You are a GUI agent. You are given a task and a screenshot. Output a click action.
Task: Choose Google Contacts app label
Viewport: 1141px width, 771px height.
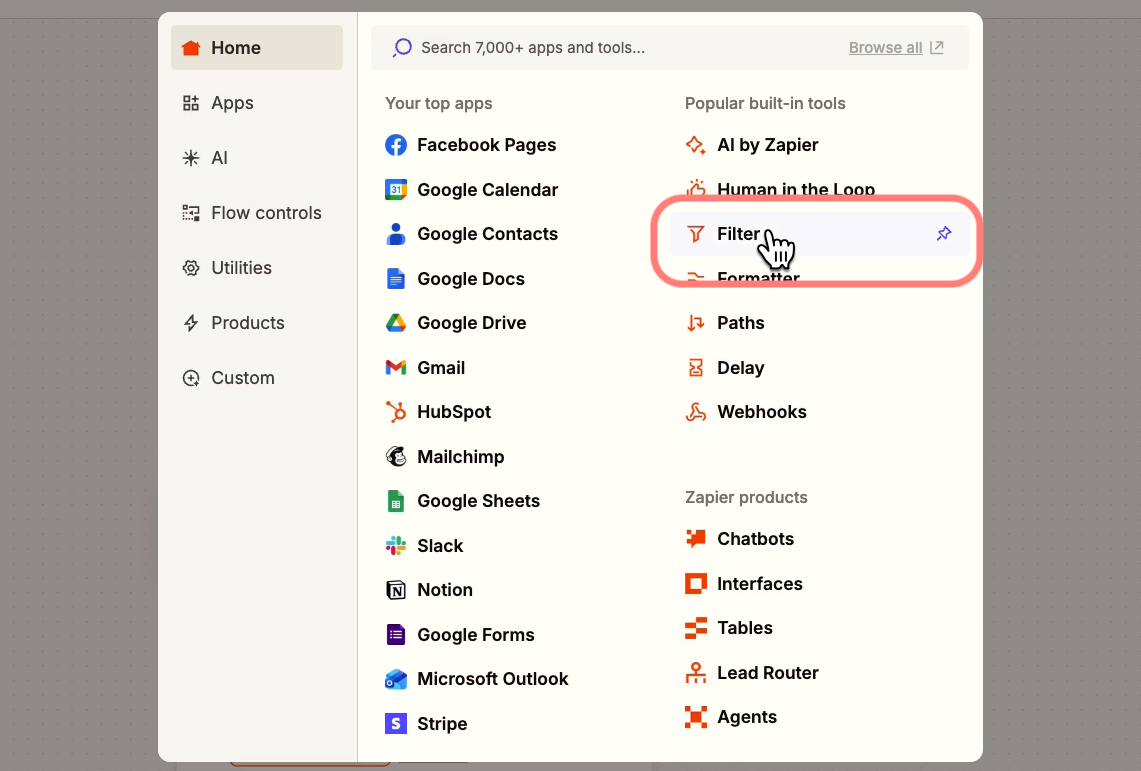coord(488,234)
